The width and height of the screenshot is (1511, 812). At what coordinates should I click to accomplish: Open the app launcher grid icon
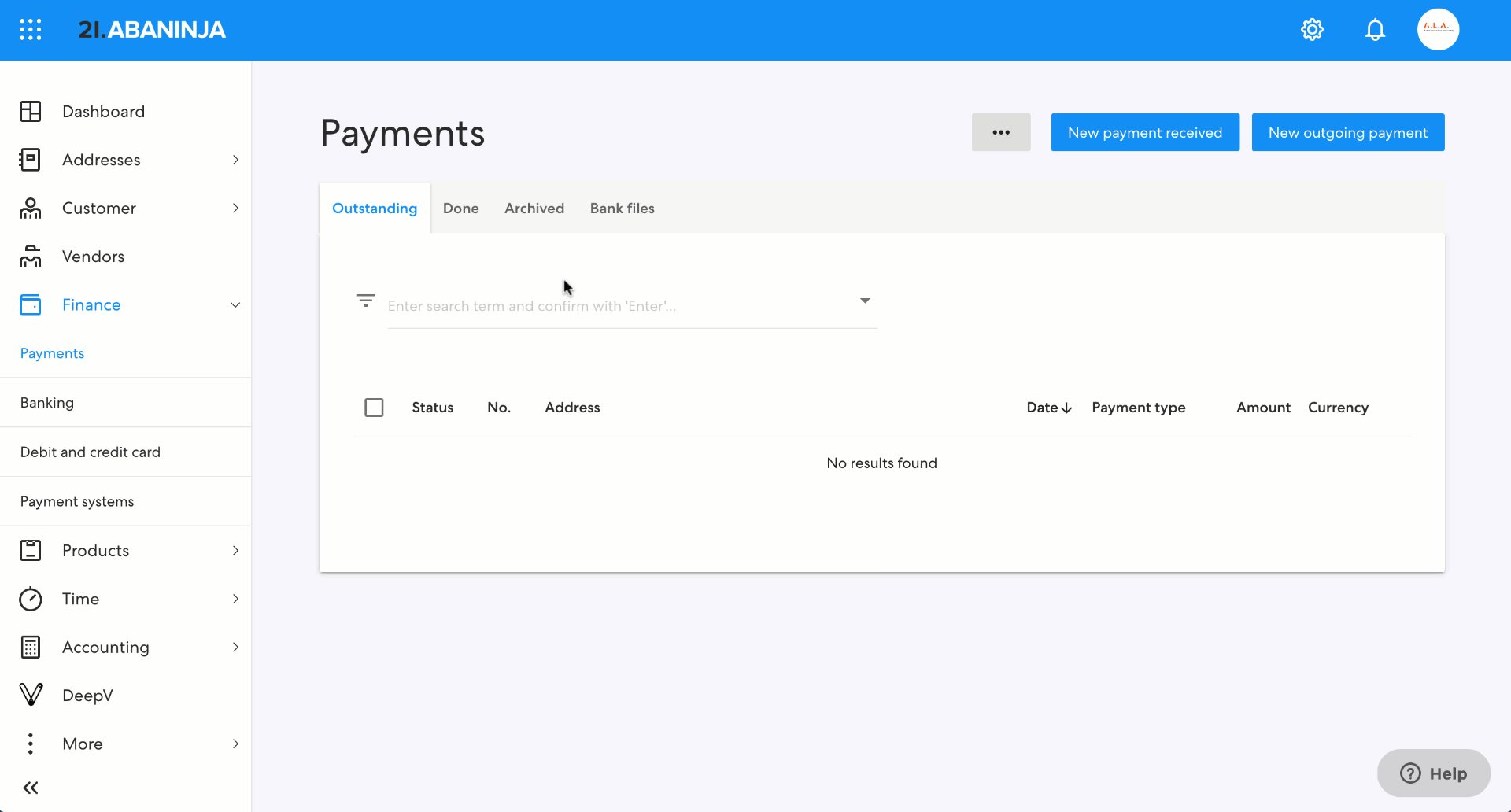pos(30,30)
